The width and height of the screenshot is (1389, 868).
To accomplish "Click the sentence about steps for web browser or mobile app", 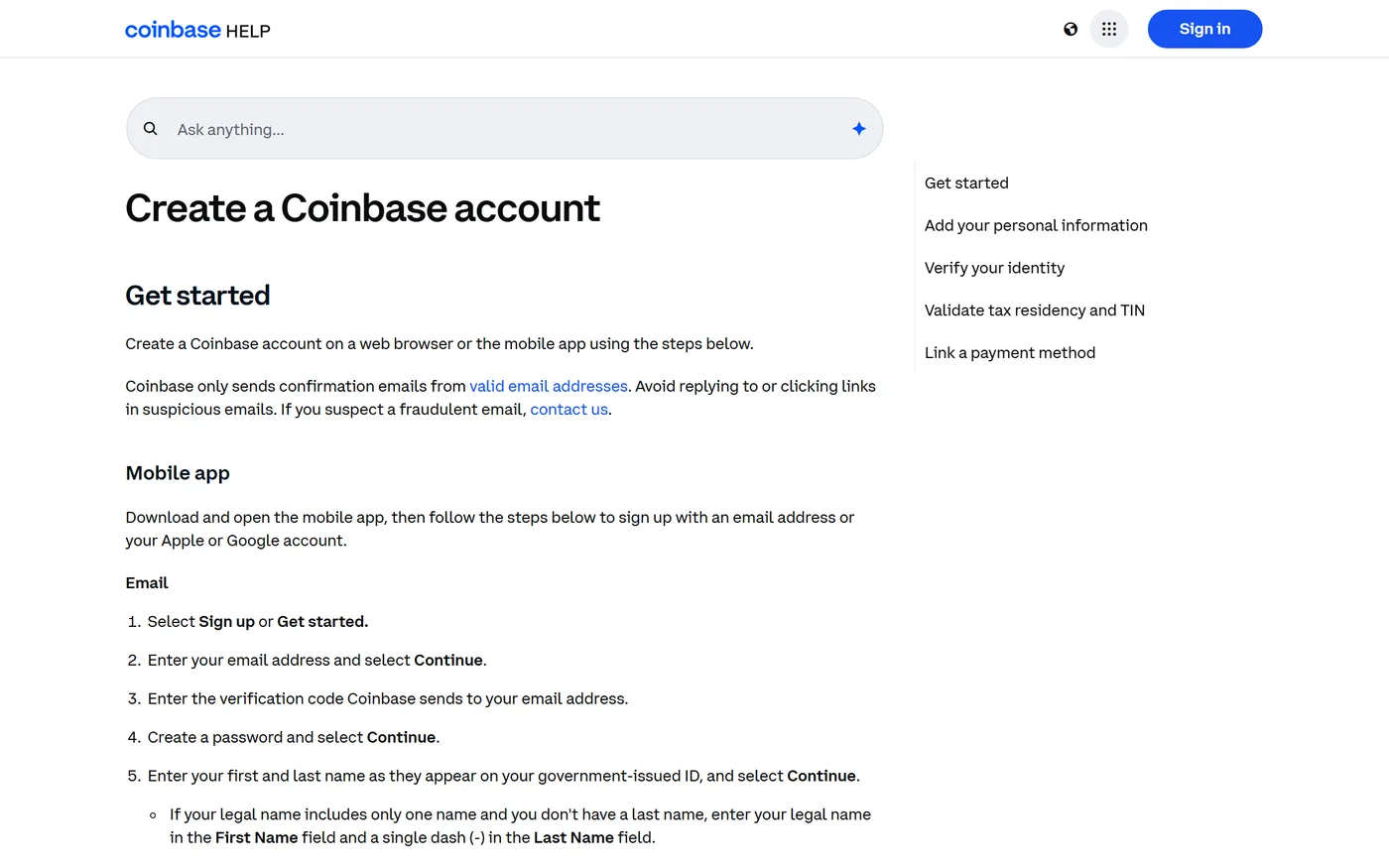I will (x=440, y=344).
